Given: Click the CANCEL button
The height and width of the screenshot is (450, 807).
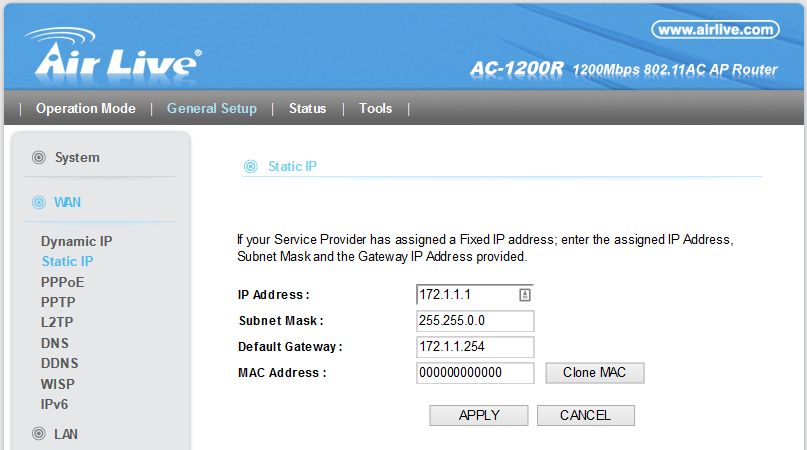Looking at the screenshot, I should click(x=586, y=415).
